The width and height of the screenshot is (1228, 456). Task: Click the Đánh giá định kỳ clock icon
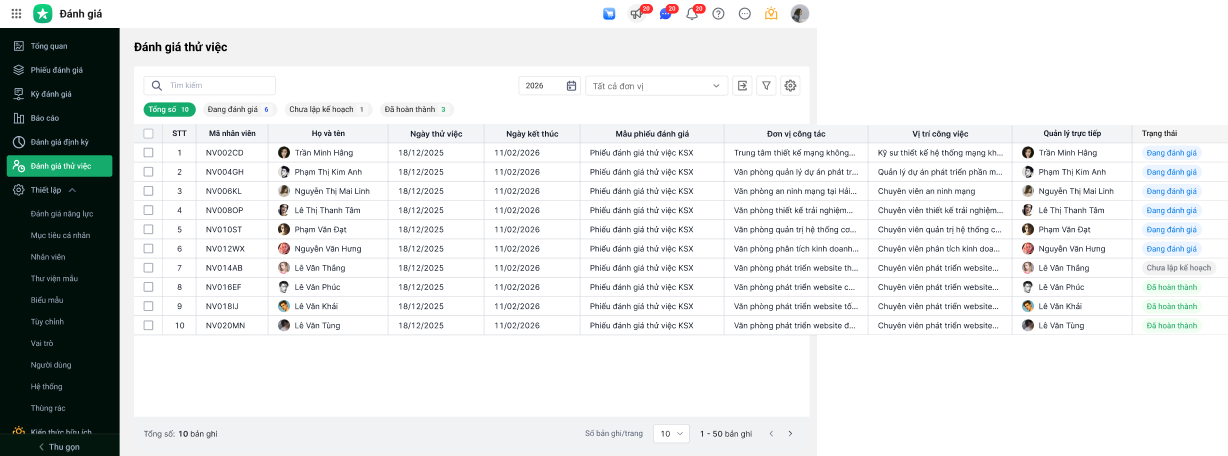coord(18,142)
